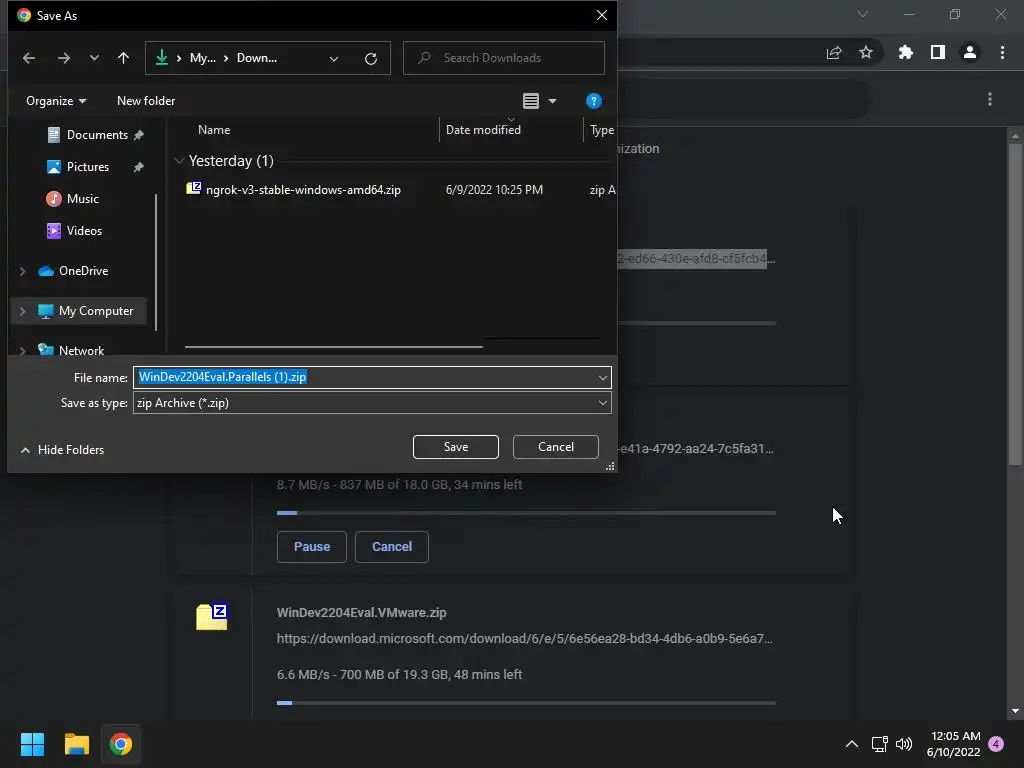Viewport: 1024px width, 768px height.
Task: Open network status tray icon
Action: pos(880,744)
